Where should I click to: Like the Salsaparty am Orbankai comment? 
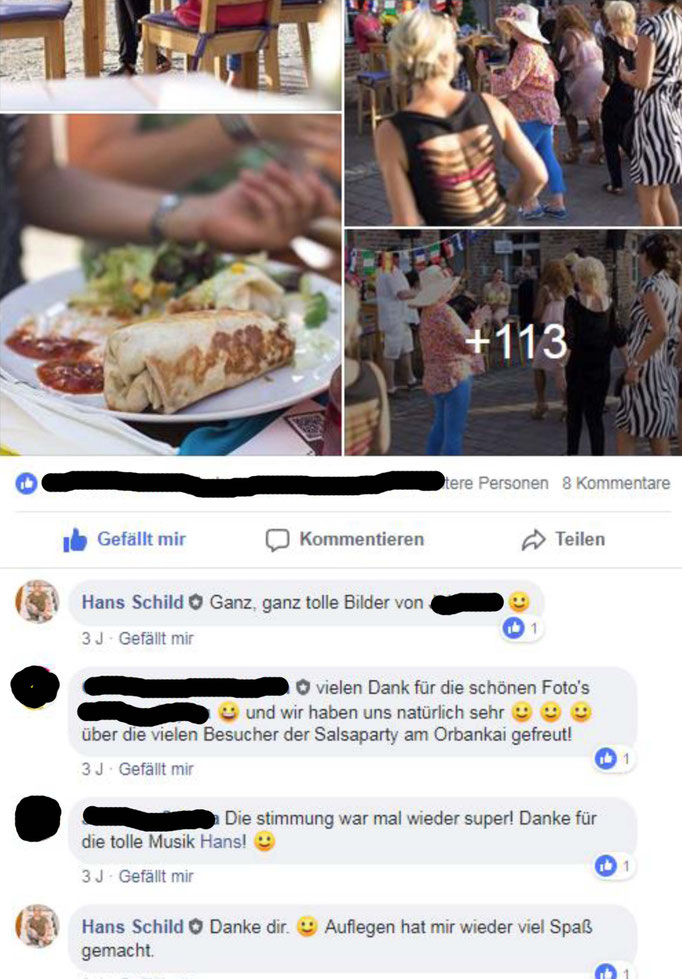pyautogui.click(x=156, y=769)
